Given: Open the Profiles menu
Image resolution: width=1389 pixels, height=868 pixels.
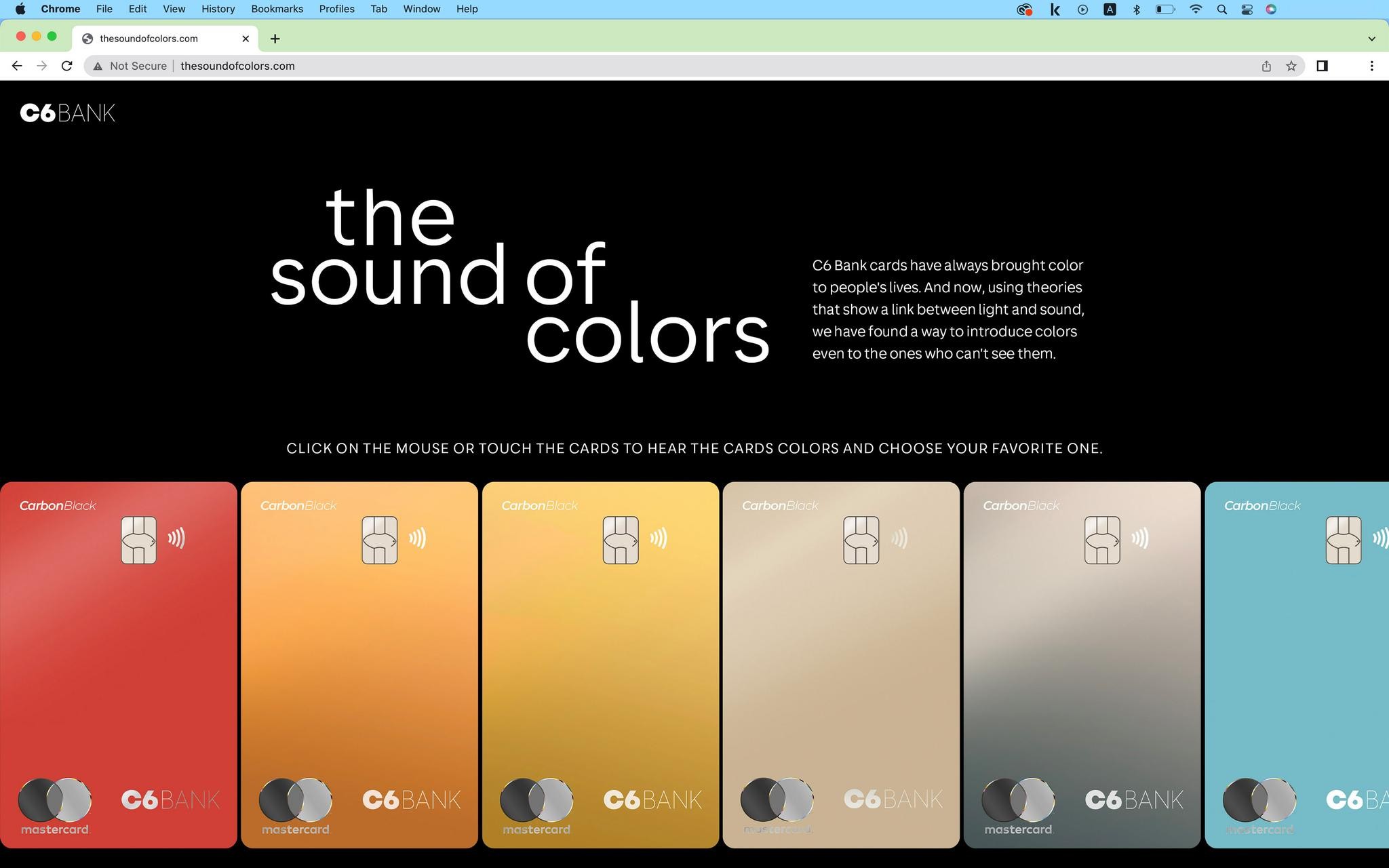Looking at the screenshot, I should point(336,9).
